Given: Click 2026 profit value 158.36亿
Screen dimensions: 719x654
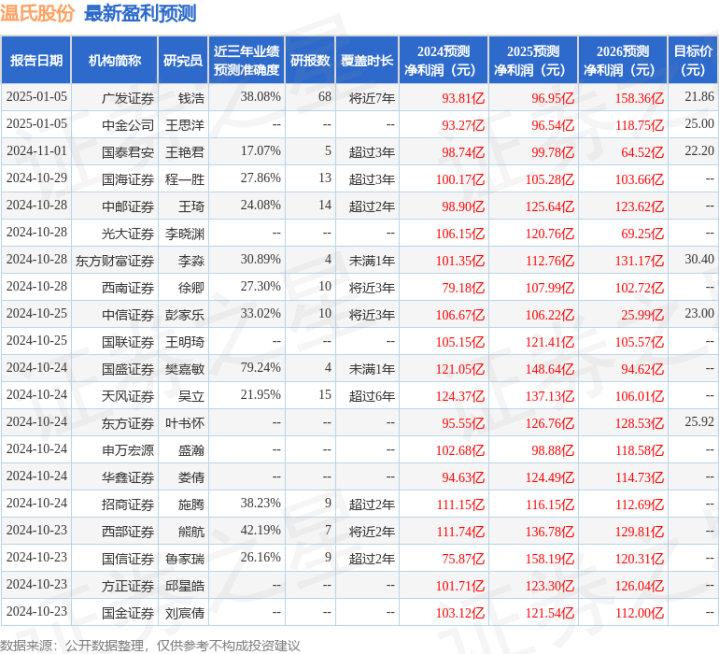Looking at the screenshot, I should 639,98.
